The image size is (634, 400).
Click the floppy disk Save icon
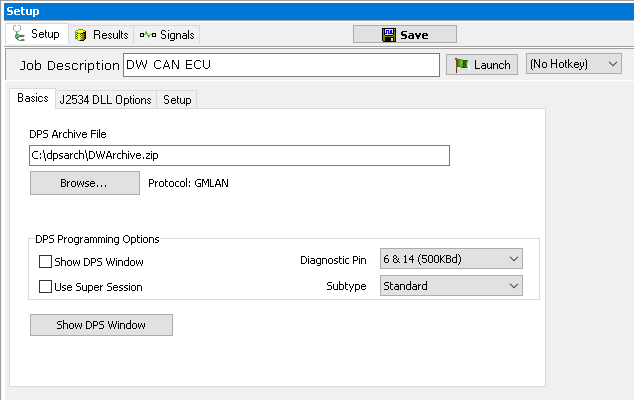(389, 35)
